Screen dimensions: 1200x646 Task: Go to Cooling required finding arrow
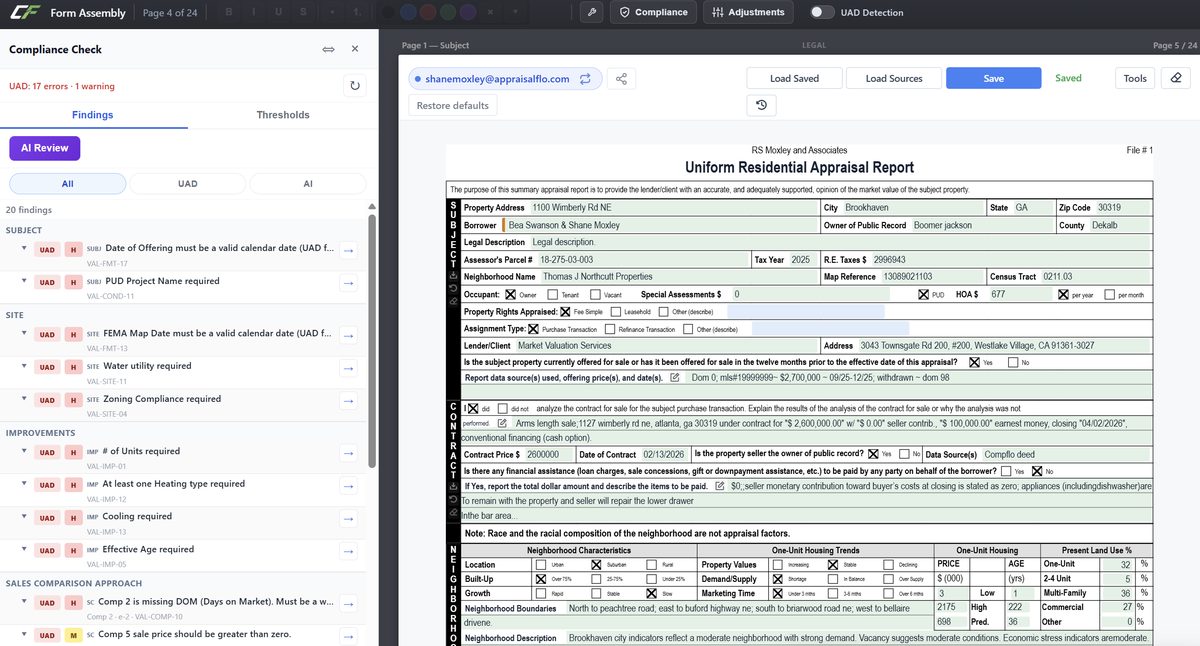(348, 520)
